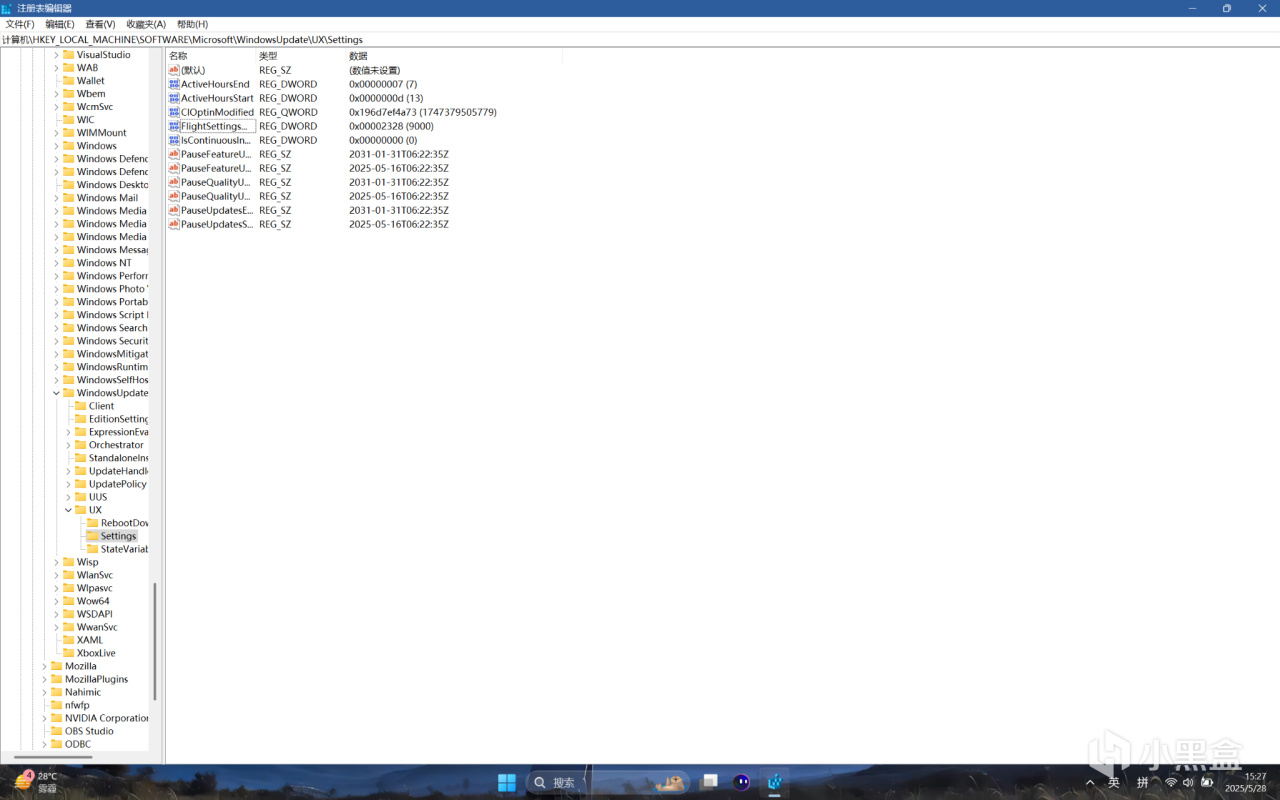This screenshot has width=1280, height=800.
Task: Expand the Windows NT key
Action: click(56, 263)
